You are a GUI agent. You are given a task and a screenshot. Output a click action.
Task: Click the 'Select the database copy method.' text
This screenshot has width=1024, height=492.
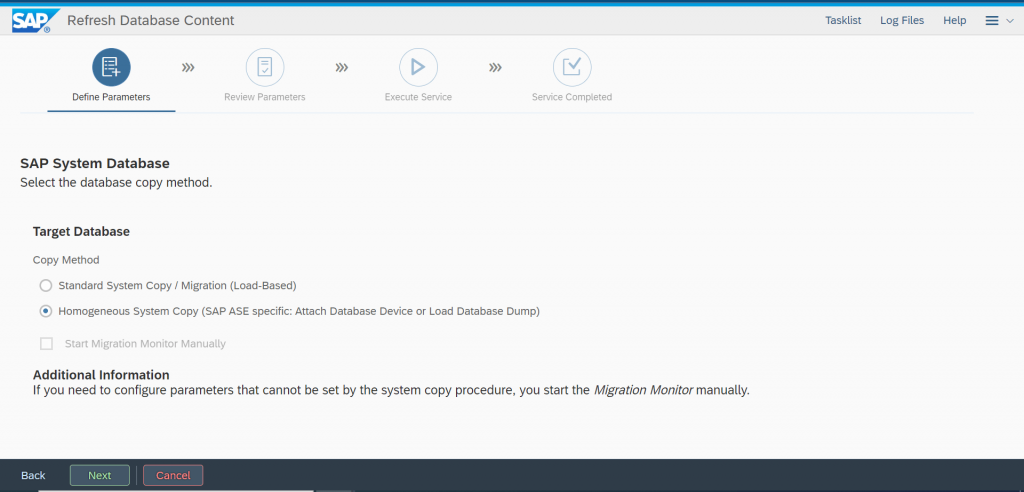116,182
